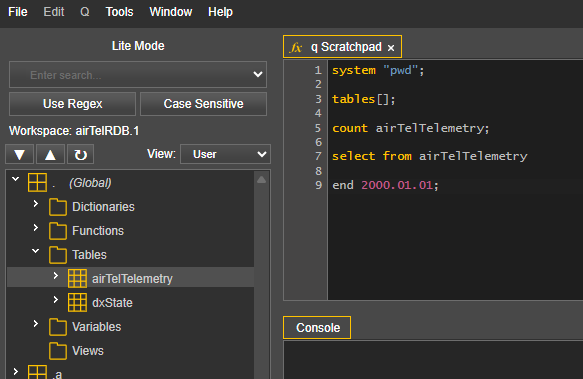Click the tree scrollbar up arrow
583x379 pixels.
261,180
